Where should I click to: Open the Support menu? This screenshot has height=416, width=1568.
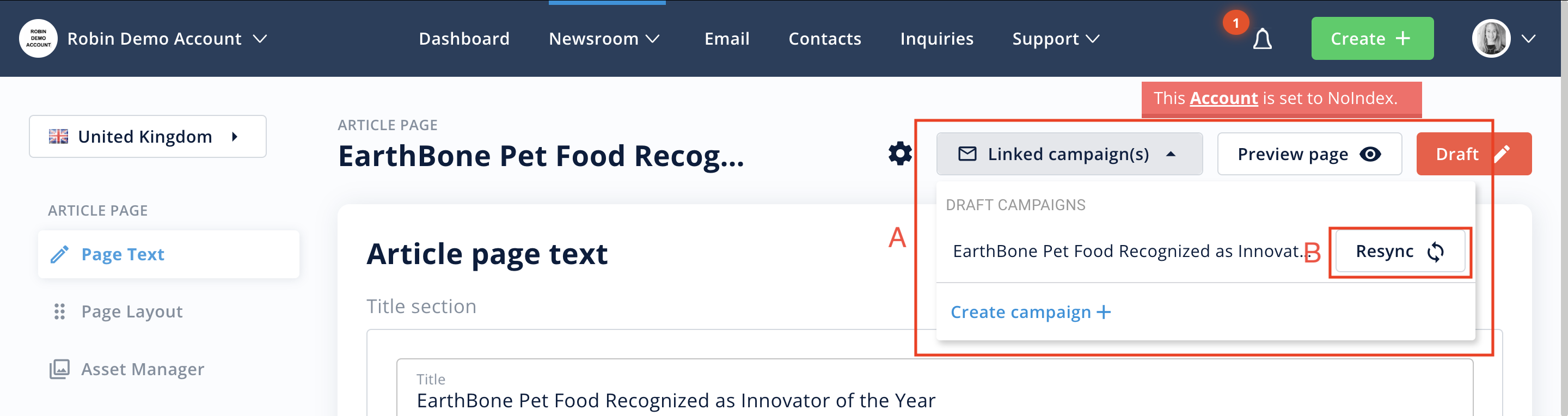[1056, 38]
